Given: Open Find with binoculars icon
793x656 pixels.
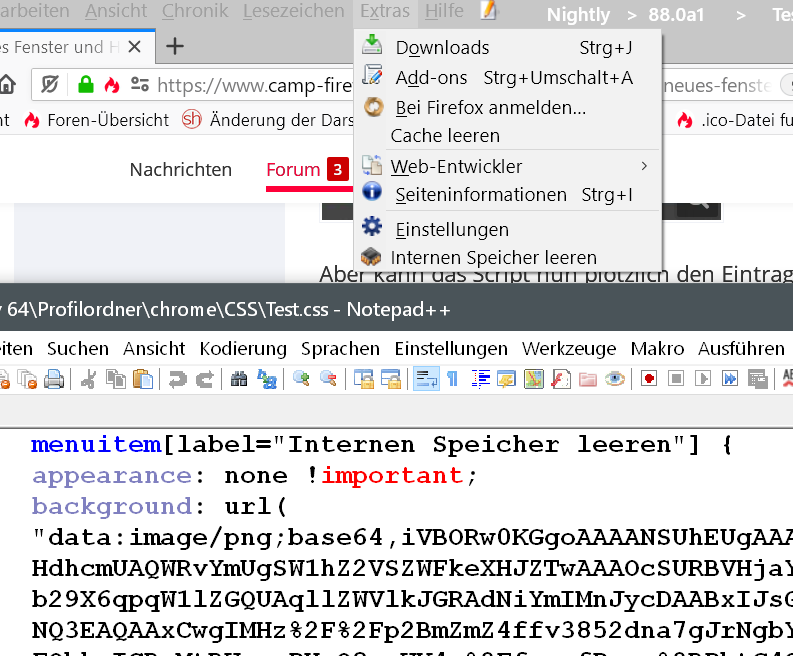Looking at the screenshot, I should [x=239, y=379].
